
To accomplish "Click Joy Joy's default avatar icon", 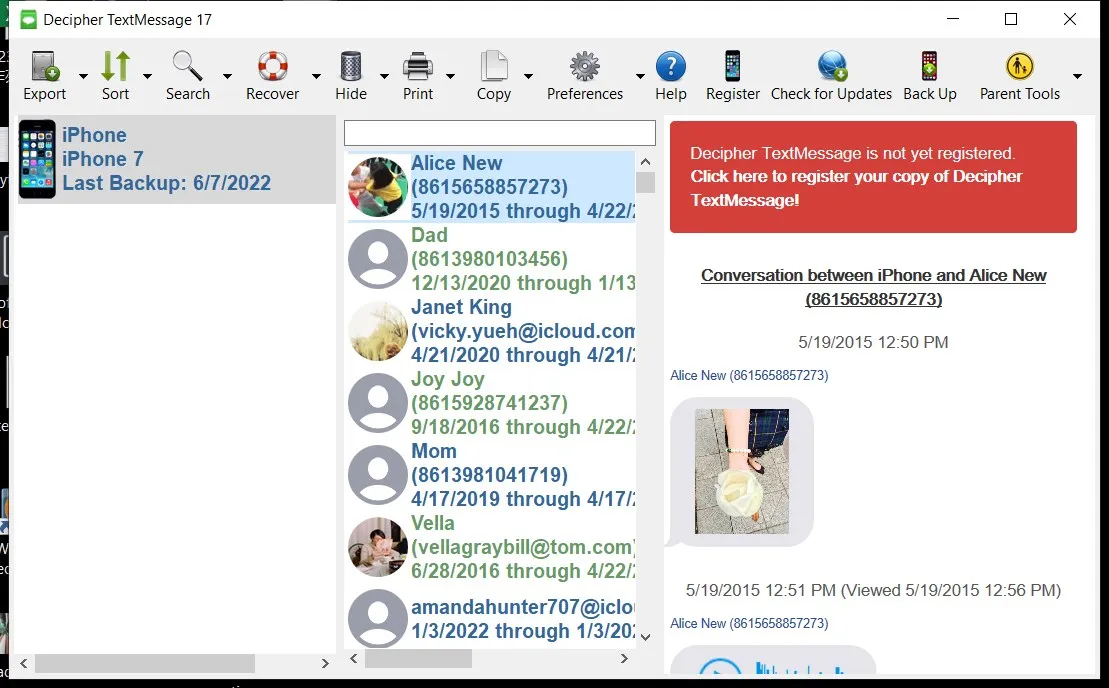I will coord(378,403).
